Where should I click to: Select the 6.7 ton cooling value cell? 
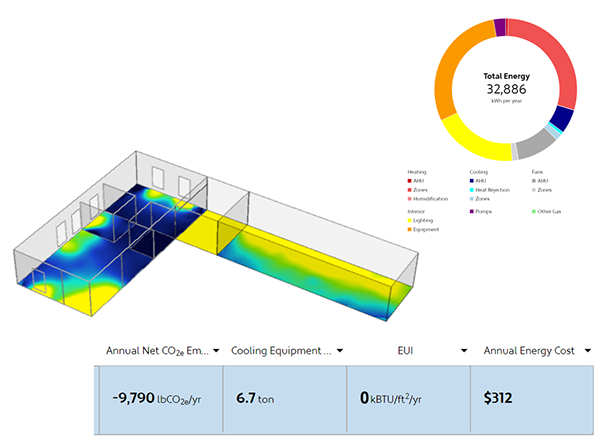click(284, 399)
